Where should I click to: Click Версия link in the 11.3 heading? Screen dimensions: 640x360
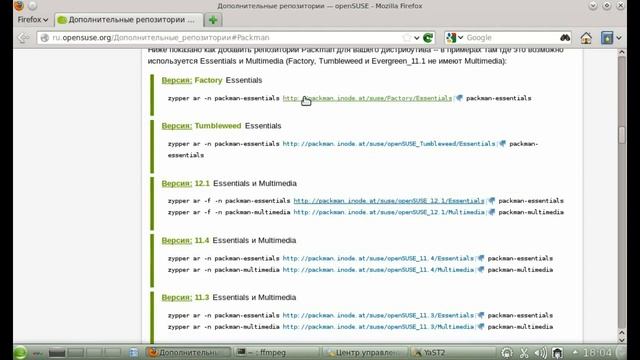click(176, 298)
